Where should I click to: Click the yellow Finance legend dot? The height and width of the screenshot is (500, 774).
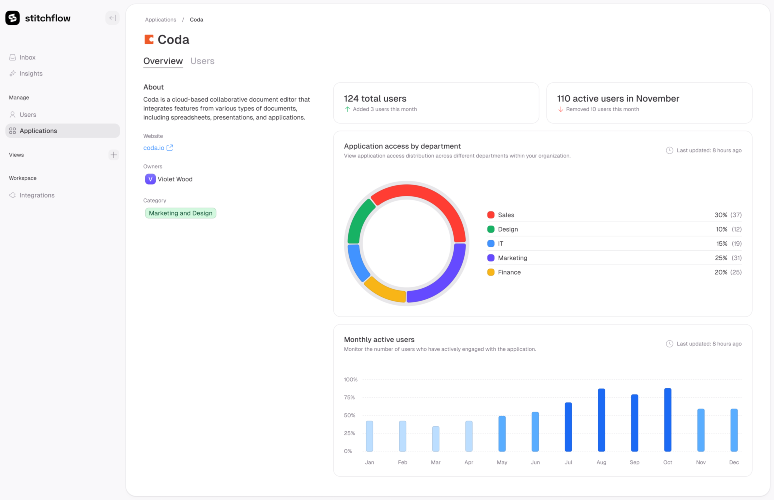coord(491,272)
